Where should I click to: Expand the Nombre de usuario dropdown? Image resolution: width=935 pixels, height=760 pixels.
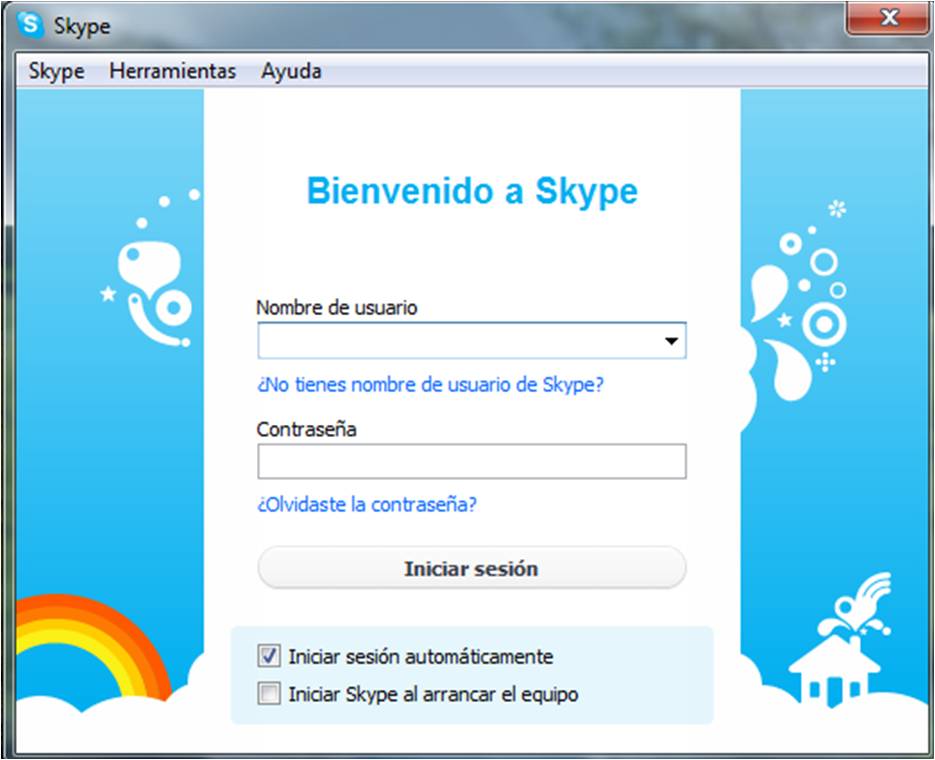coord(672,340)
